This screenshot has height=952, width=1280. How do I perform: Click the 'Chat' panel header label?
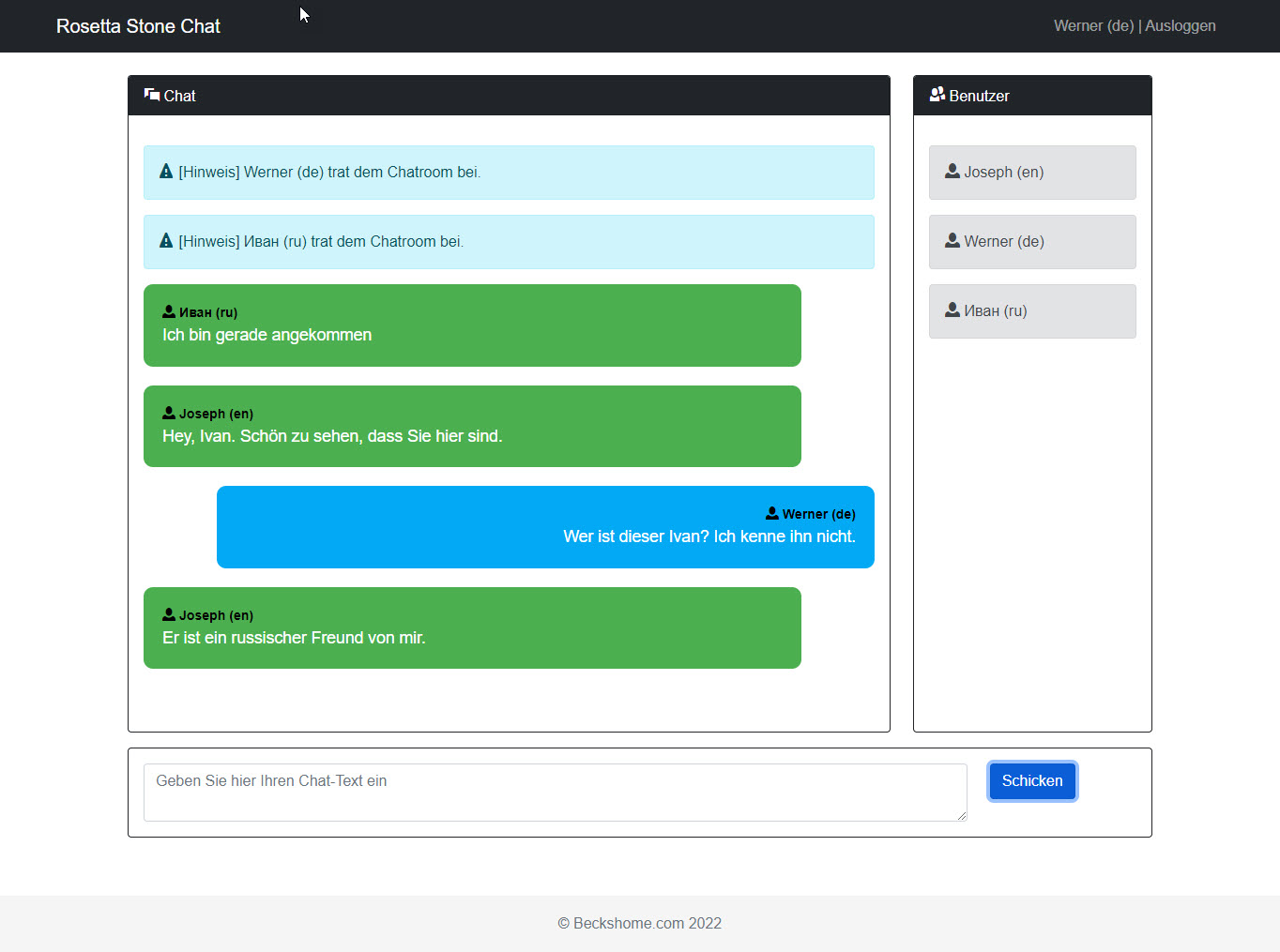coord(179,96)
